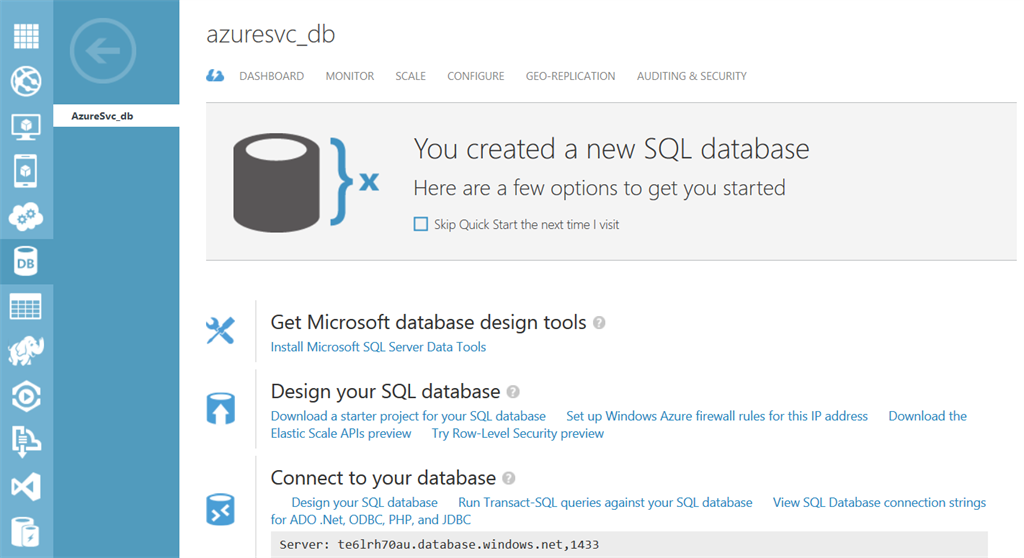1024x558 pixels.
Task: Click the back arrow button
Action: coord(104,50)
